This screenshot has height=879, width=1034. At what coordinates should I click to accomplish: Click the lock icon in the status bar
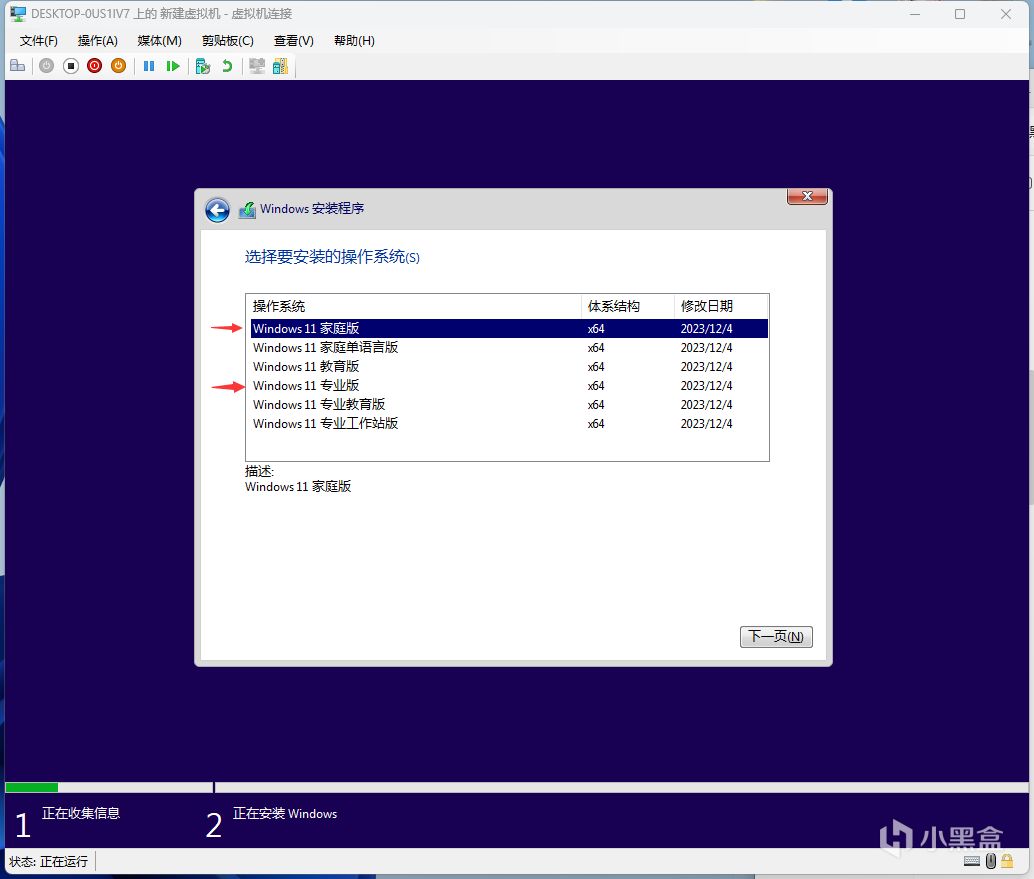[1007, 861]
